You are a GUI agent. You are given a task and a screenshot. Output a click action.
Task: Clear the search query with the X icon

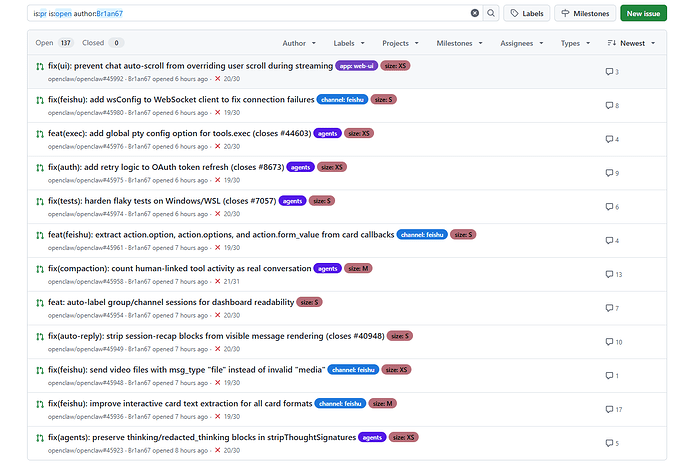tap(474, 13)
